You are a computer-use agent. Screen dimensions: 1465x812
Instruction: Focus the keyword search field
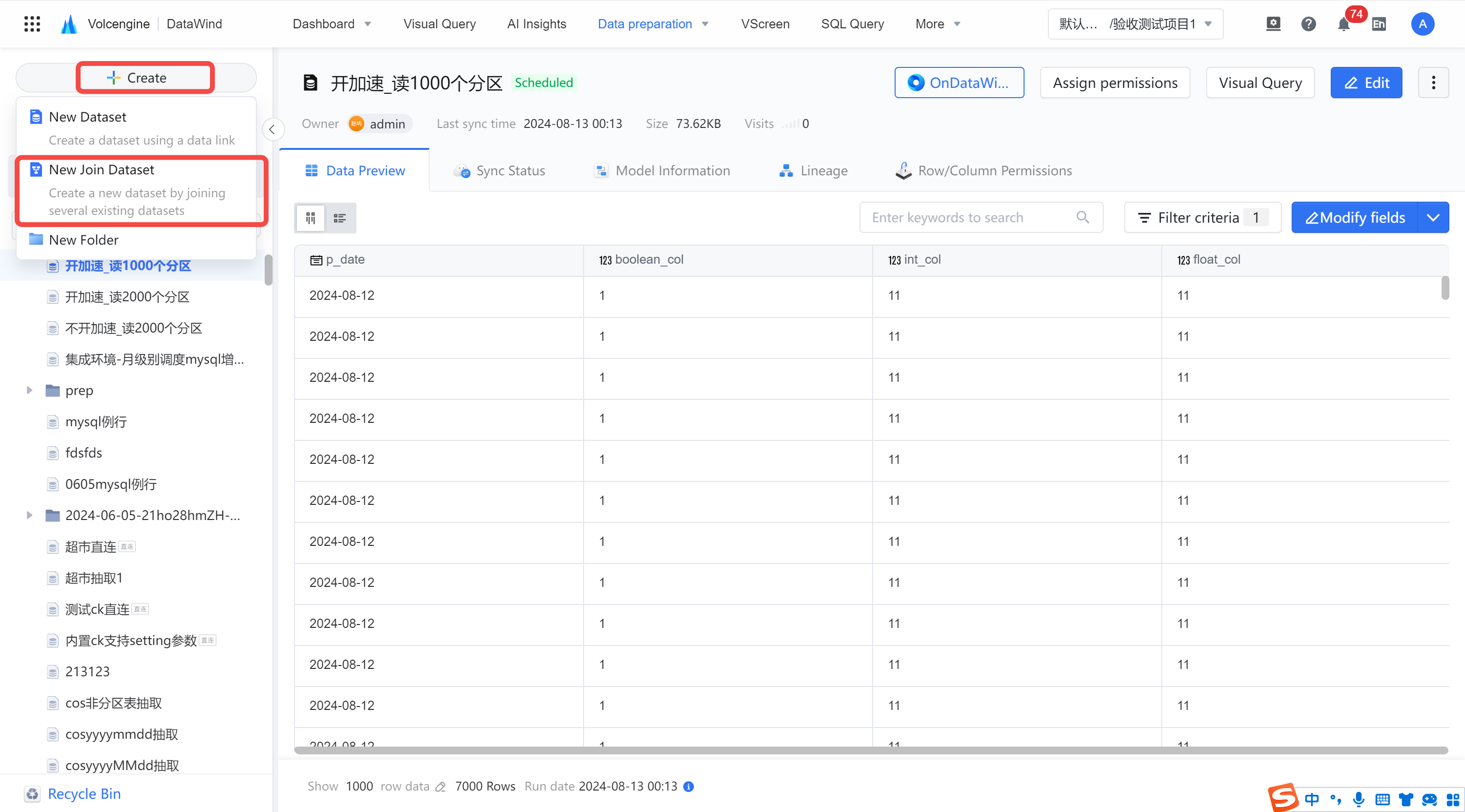tap(981, 217)
